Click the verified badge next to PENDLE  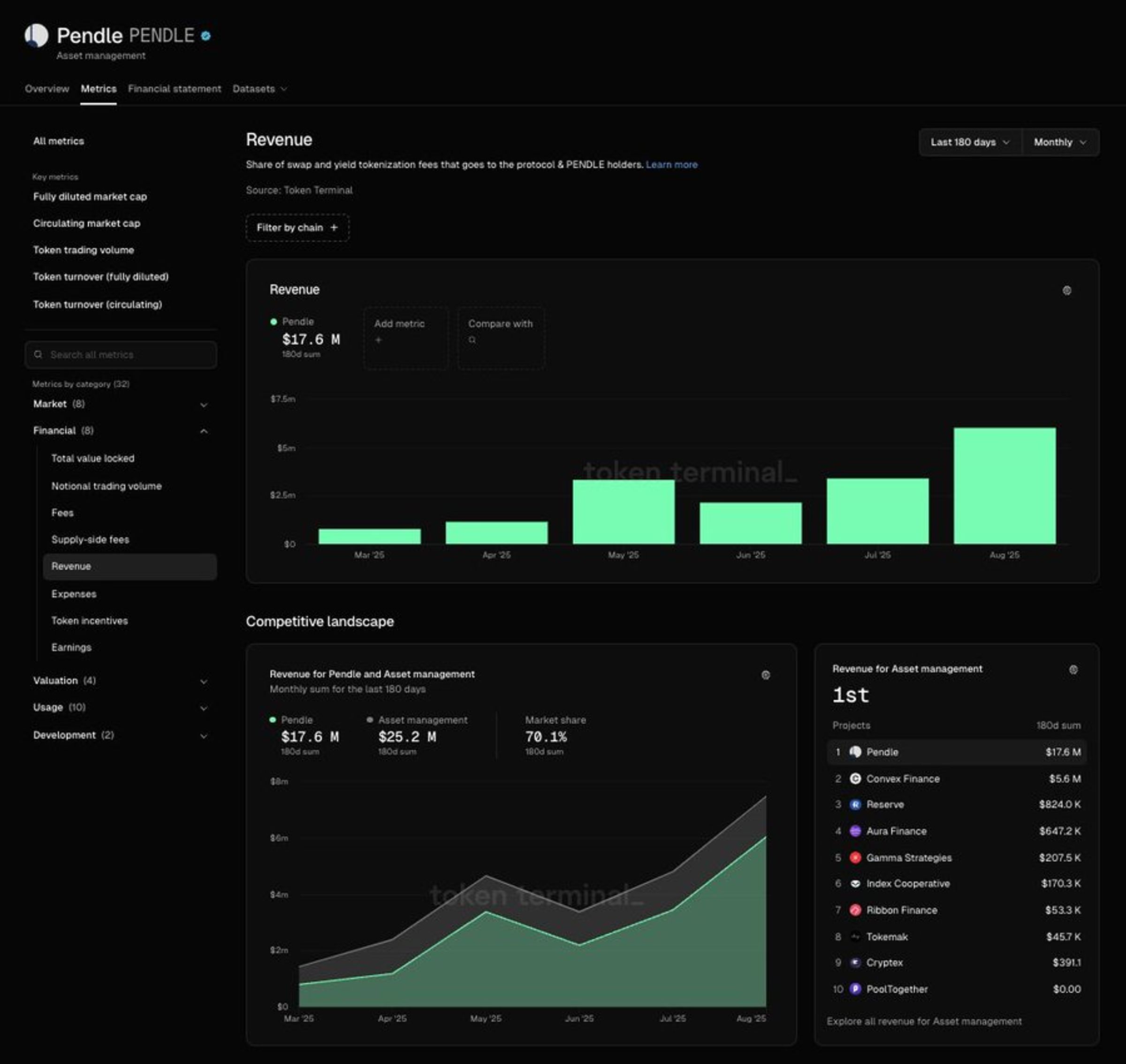point(206,36)
